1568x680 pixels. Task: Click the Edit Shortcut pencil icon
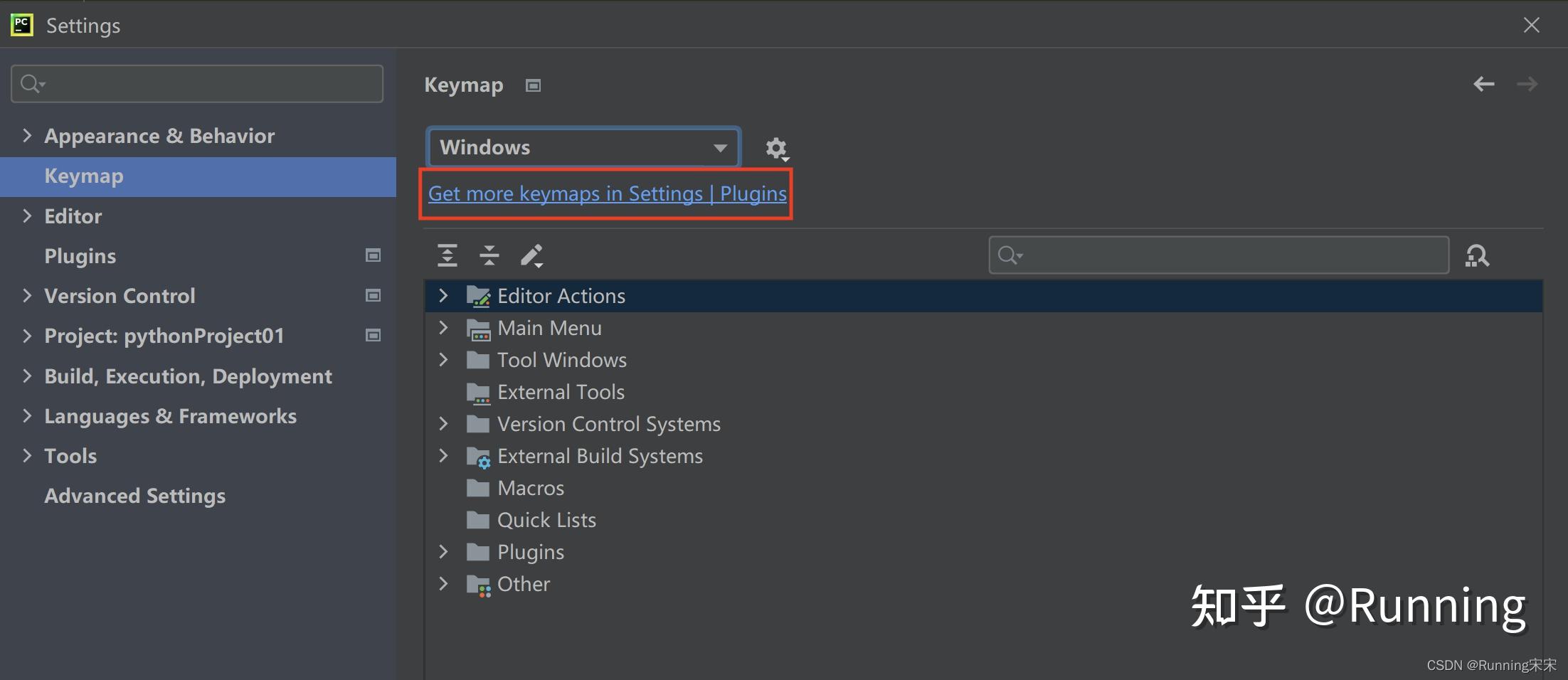point(531,255)
